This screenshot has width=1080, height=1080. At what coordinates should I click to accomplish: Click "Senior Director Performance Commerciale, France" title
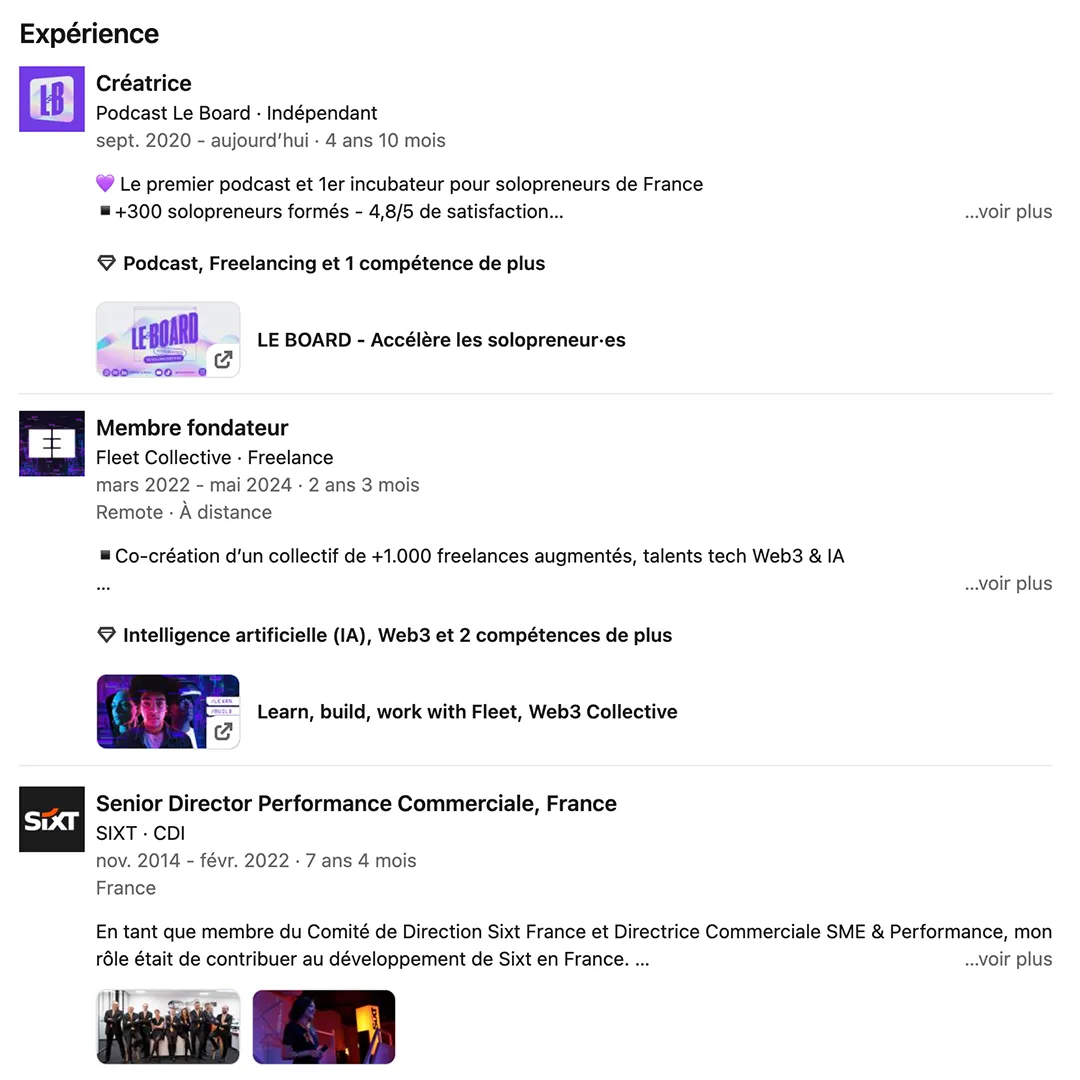tap(356, 803)
